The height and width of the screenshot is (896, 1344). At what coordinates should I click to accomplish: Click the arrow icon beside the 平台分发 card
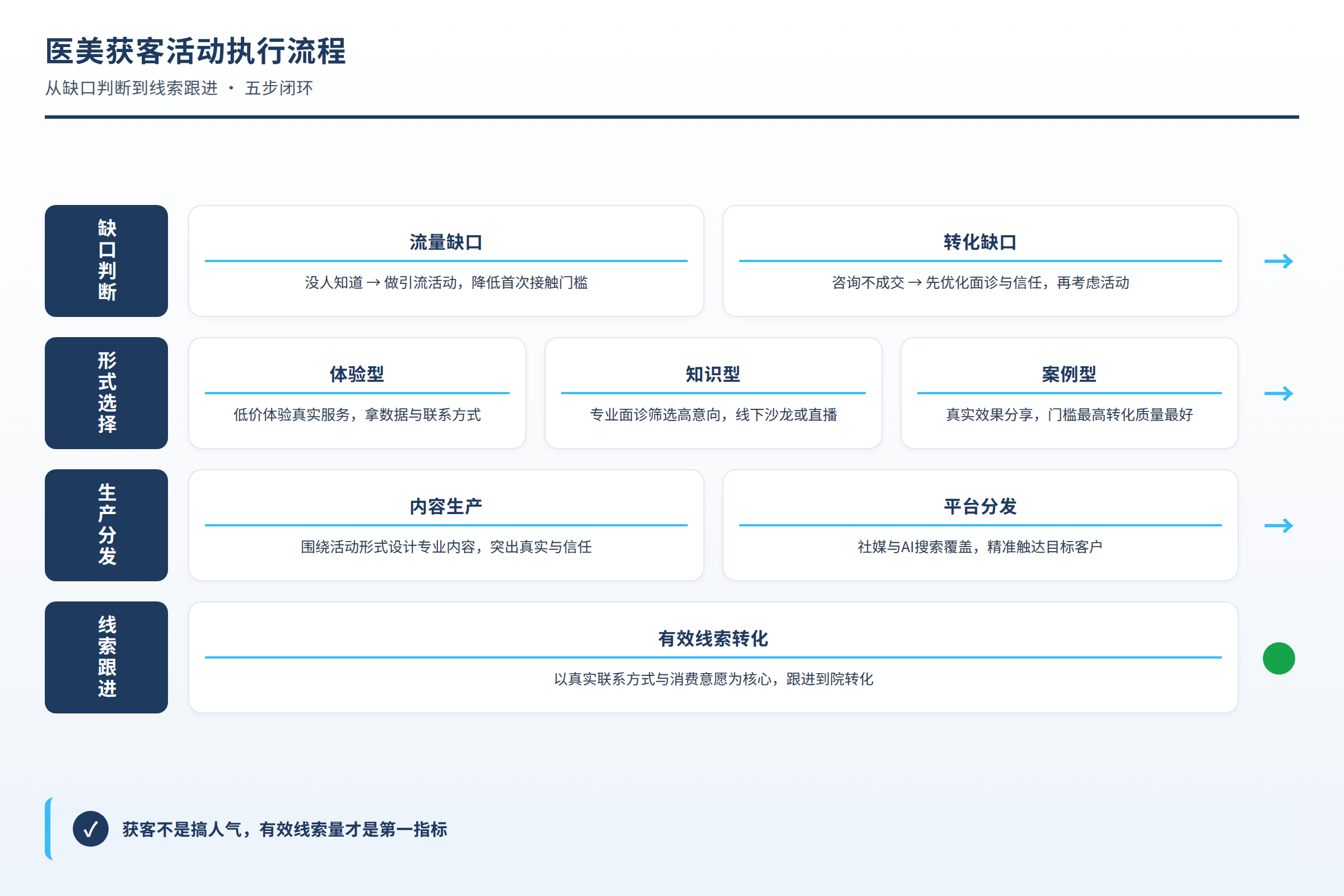click(x=1278, y=526)
